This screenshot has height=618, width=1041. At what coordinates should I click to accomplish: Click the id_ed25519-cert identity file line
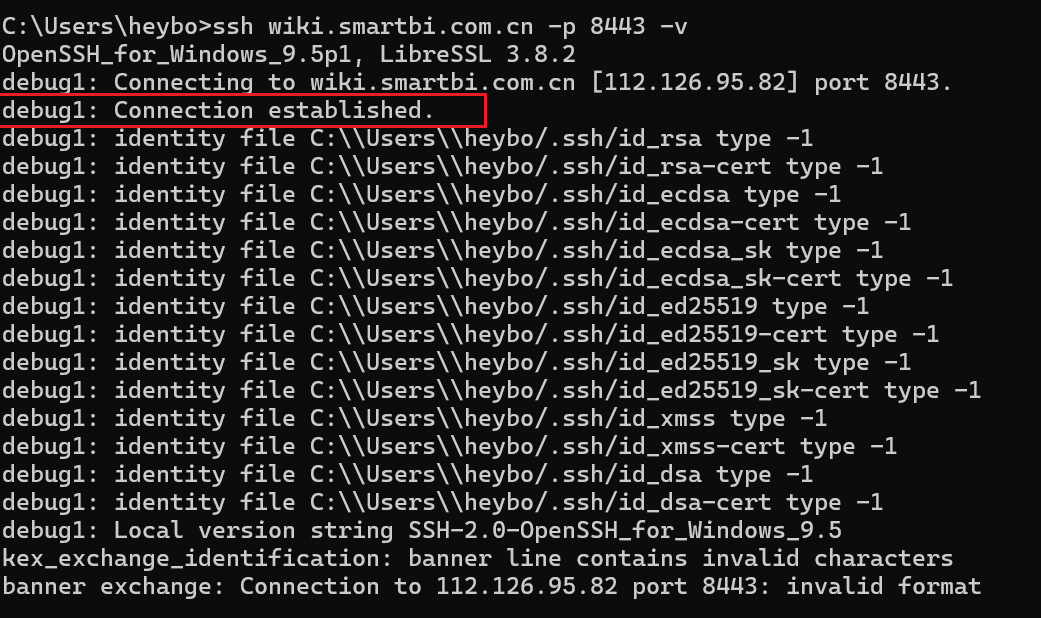coord(470,334)
